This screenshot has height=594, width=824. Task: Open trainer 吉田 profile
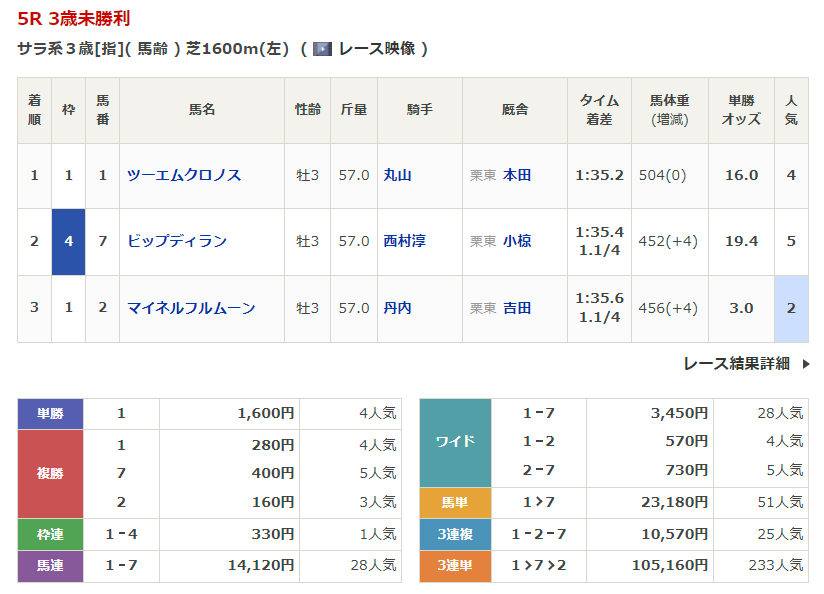click(517, 308)
